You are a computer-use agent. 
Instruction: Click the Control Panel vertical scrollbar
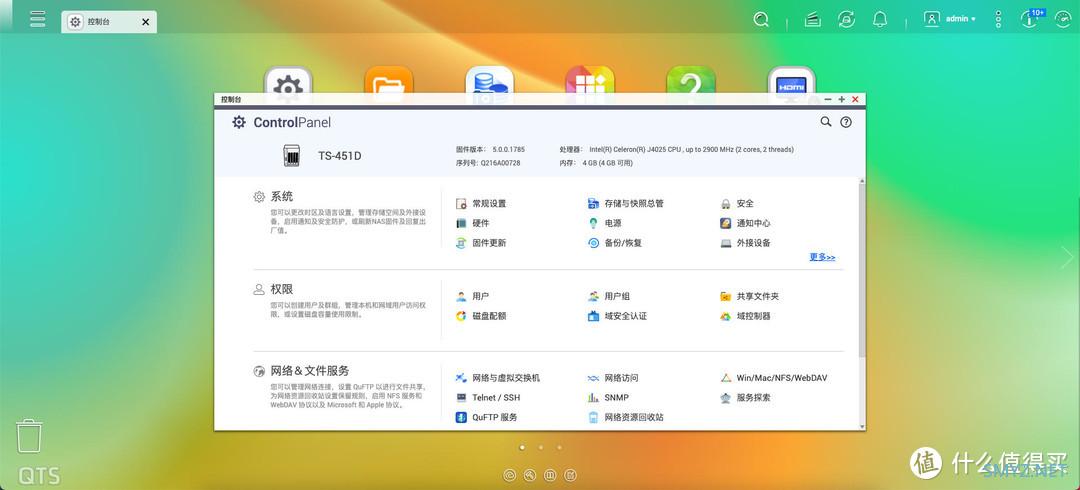pyautogui.click(x=862, y=269)
